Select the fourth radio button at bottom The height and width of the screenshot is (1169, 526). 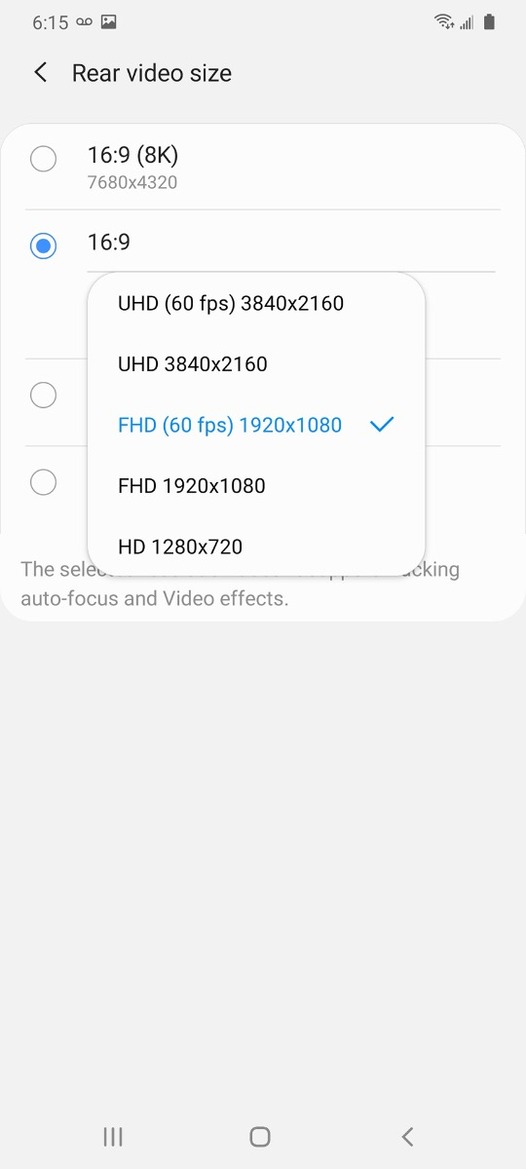[x=43, y=482]
